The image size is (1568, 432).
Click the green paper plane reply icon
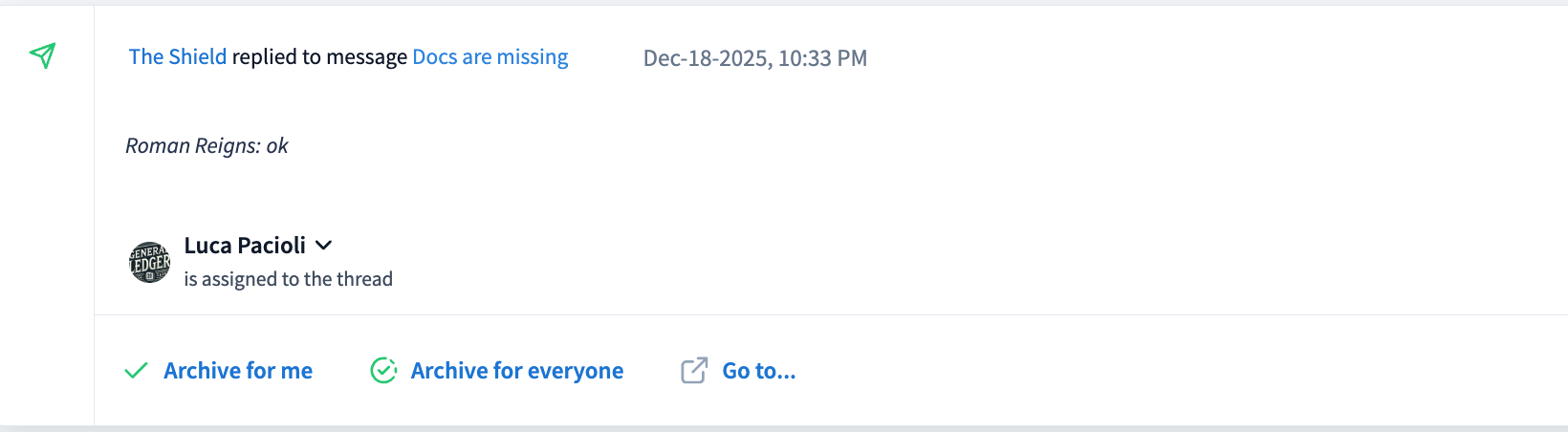[x=42, y=55]
